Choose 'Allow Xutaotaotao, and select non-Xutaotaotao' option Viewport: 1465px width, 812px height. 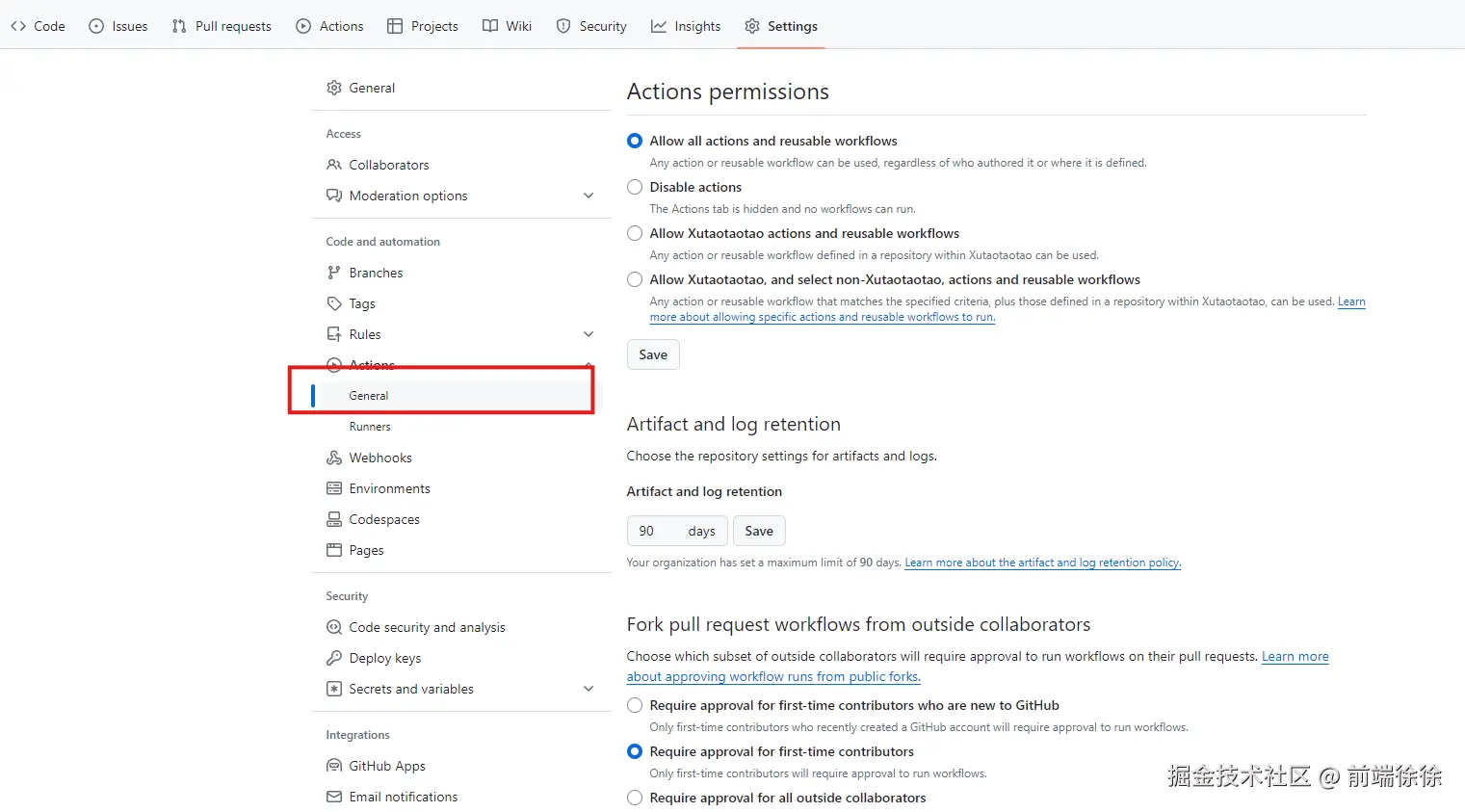(x=635, y=279)
